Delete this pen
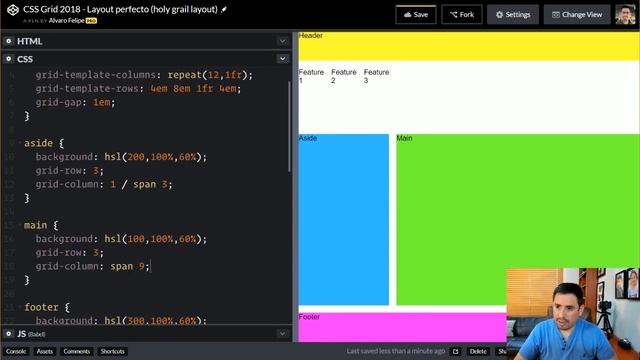640x360 pixels. tap(478, 351)
